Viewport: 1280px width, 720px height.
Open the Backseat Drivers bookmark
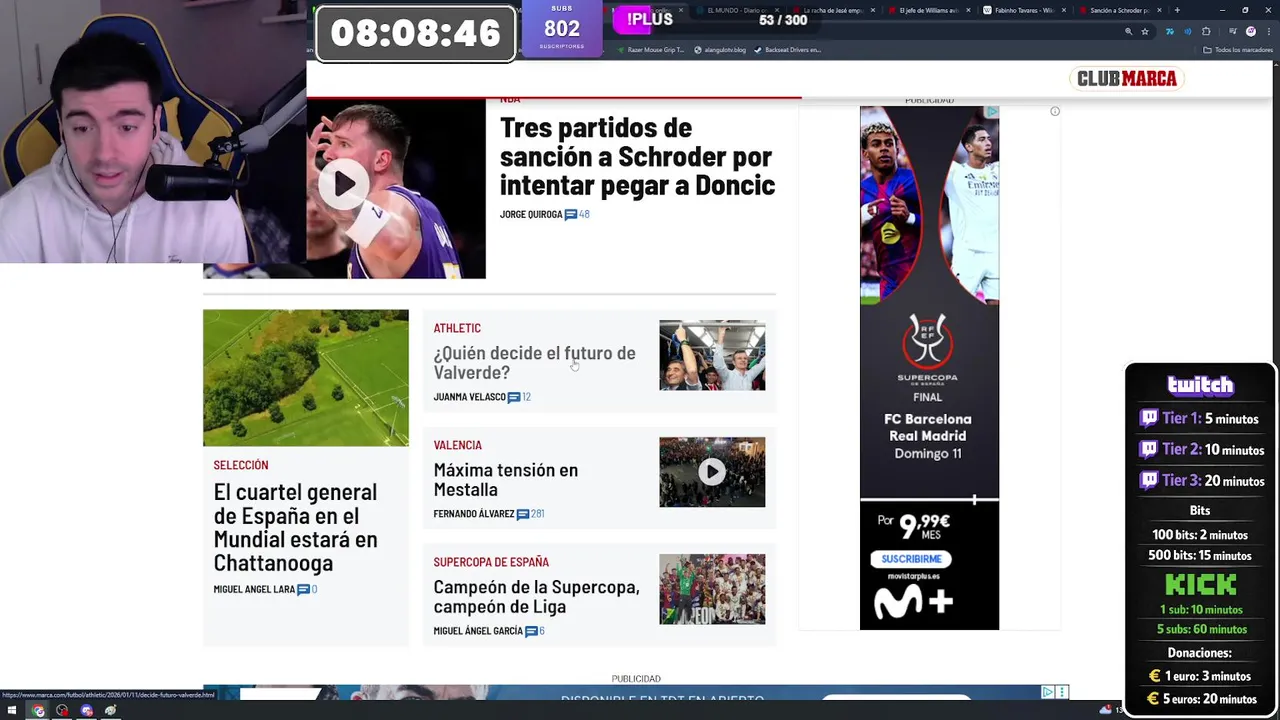click(x=787, y=50)
